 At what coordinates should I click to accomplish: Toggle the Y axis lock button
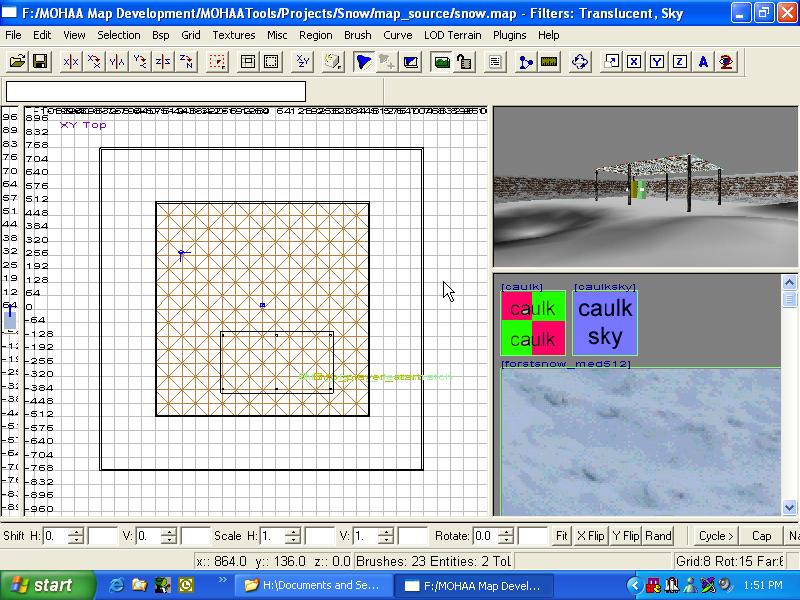656,62
